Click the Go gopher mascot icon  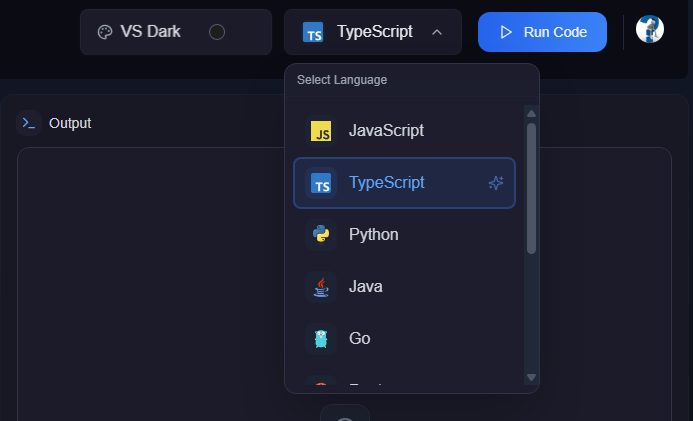pyautogui.click(x=321, y=339)
